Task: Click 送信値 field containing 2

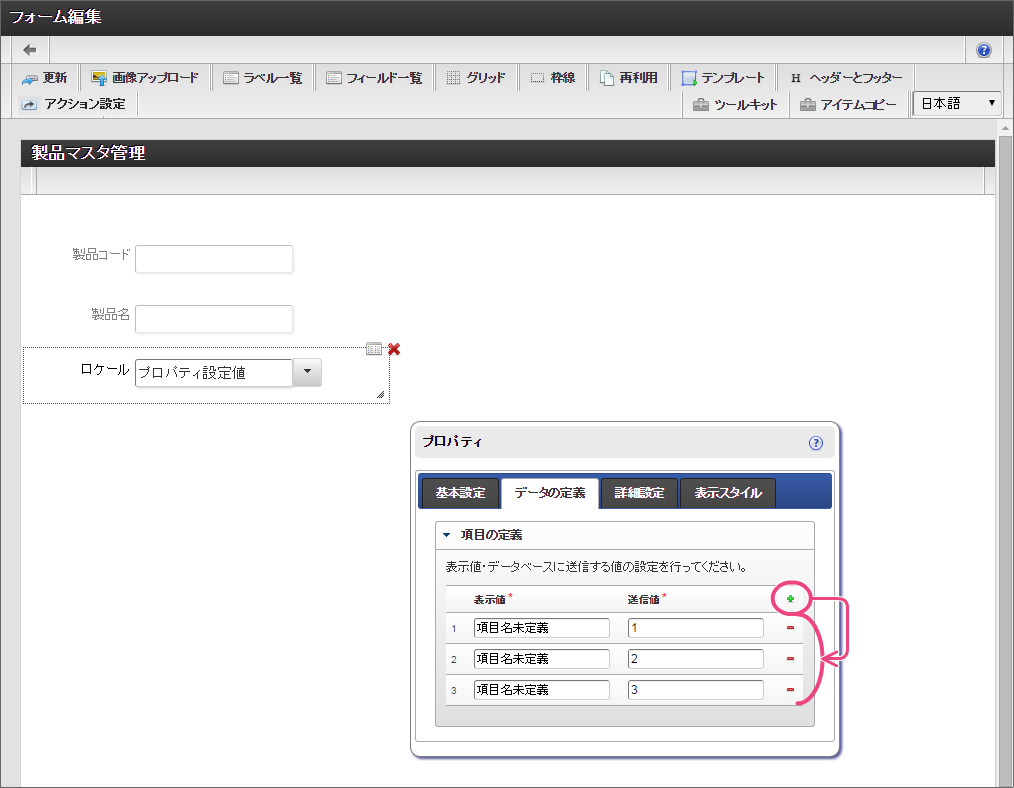Action: click(695, 659)
